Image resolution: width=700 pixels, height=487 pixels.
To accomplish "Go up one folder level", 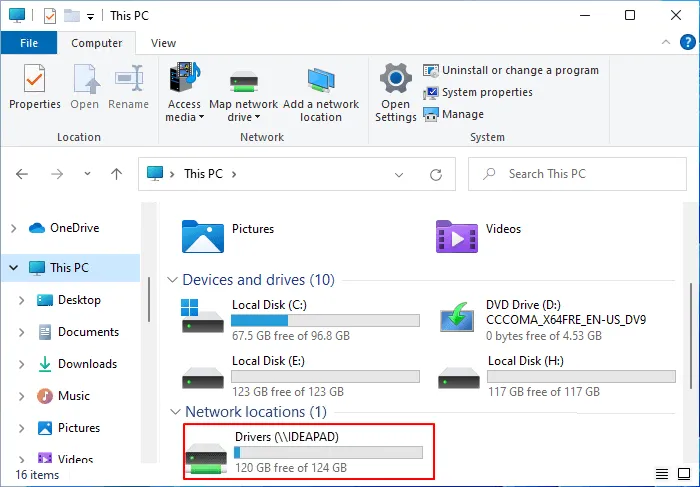I will coord(117,174).
